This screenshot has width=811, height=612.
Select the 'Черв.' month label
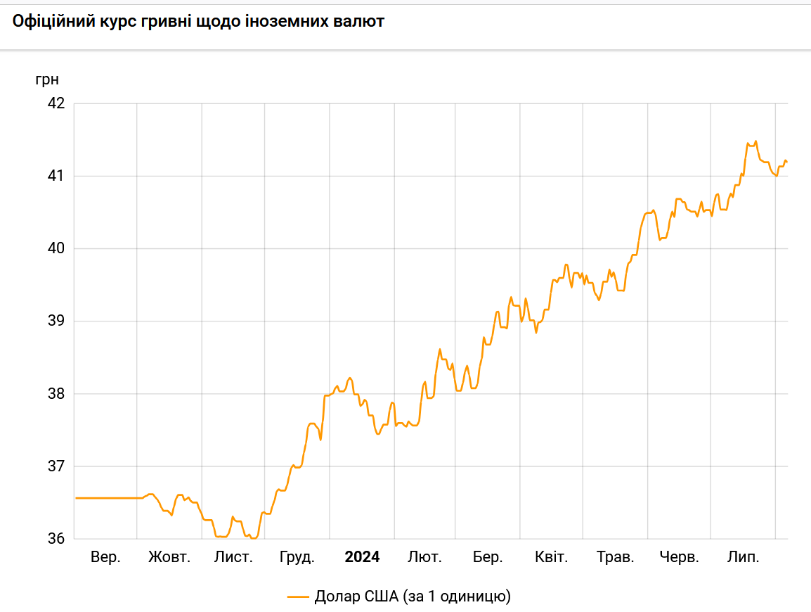(x=679, y=557)
